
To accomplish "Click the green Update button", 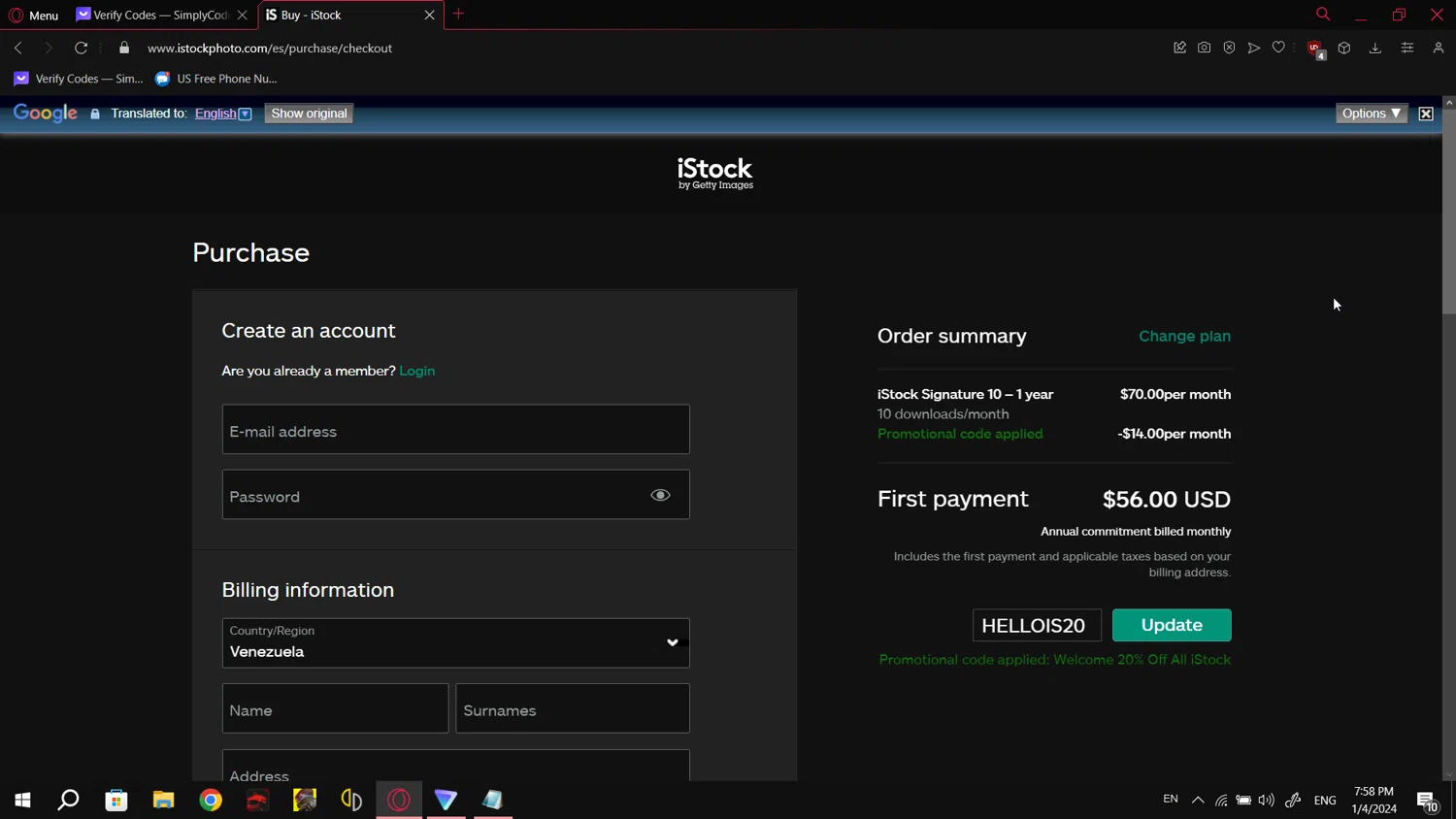I will pos(1172,625).
